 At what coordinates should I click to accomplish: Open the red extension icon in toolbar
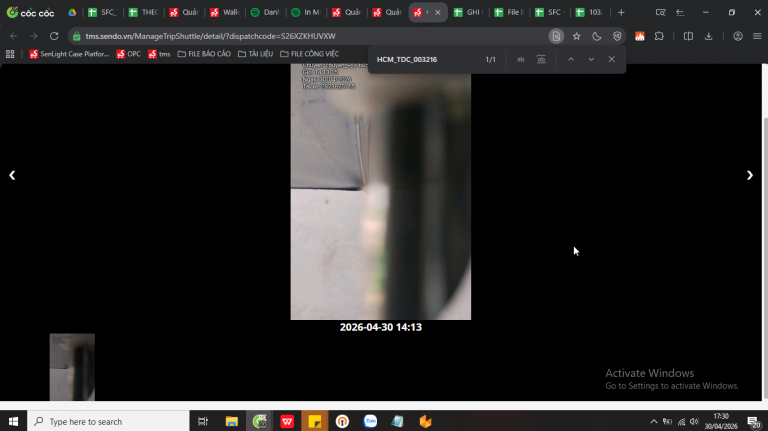(640, 36)
